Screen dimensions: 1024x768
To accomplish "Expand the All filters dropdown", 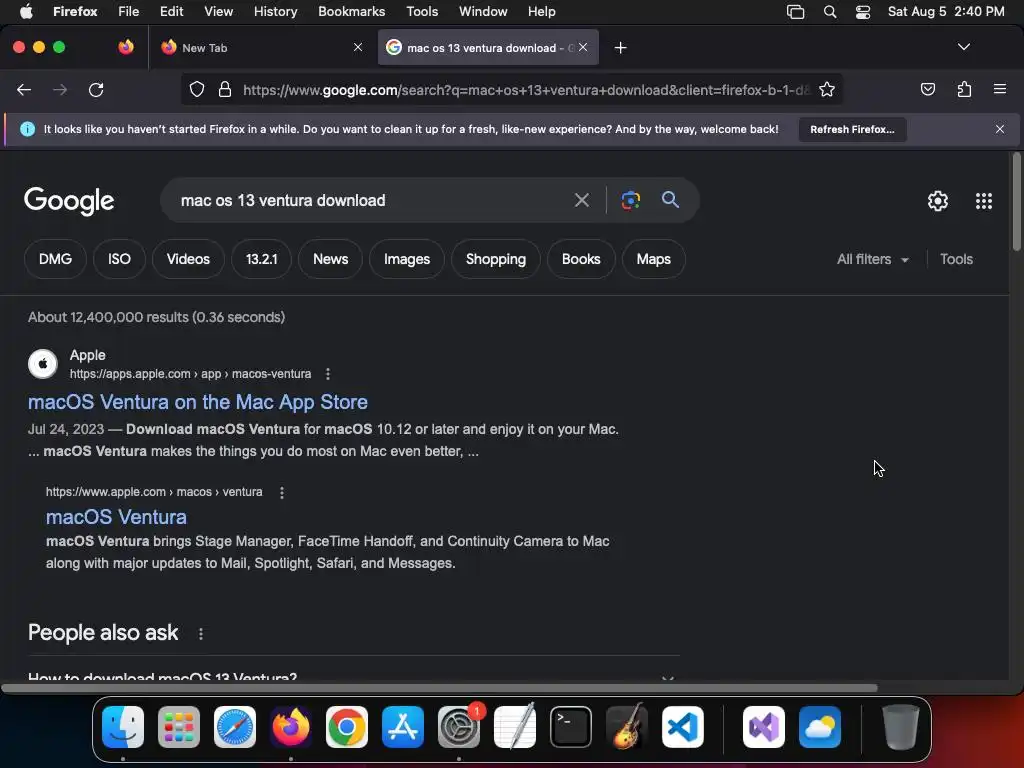I will click(872, 259).
